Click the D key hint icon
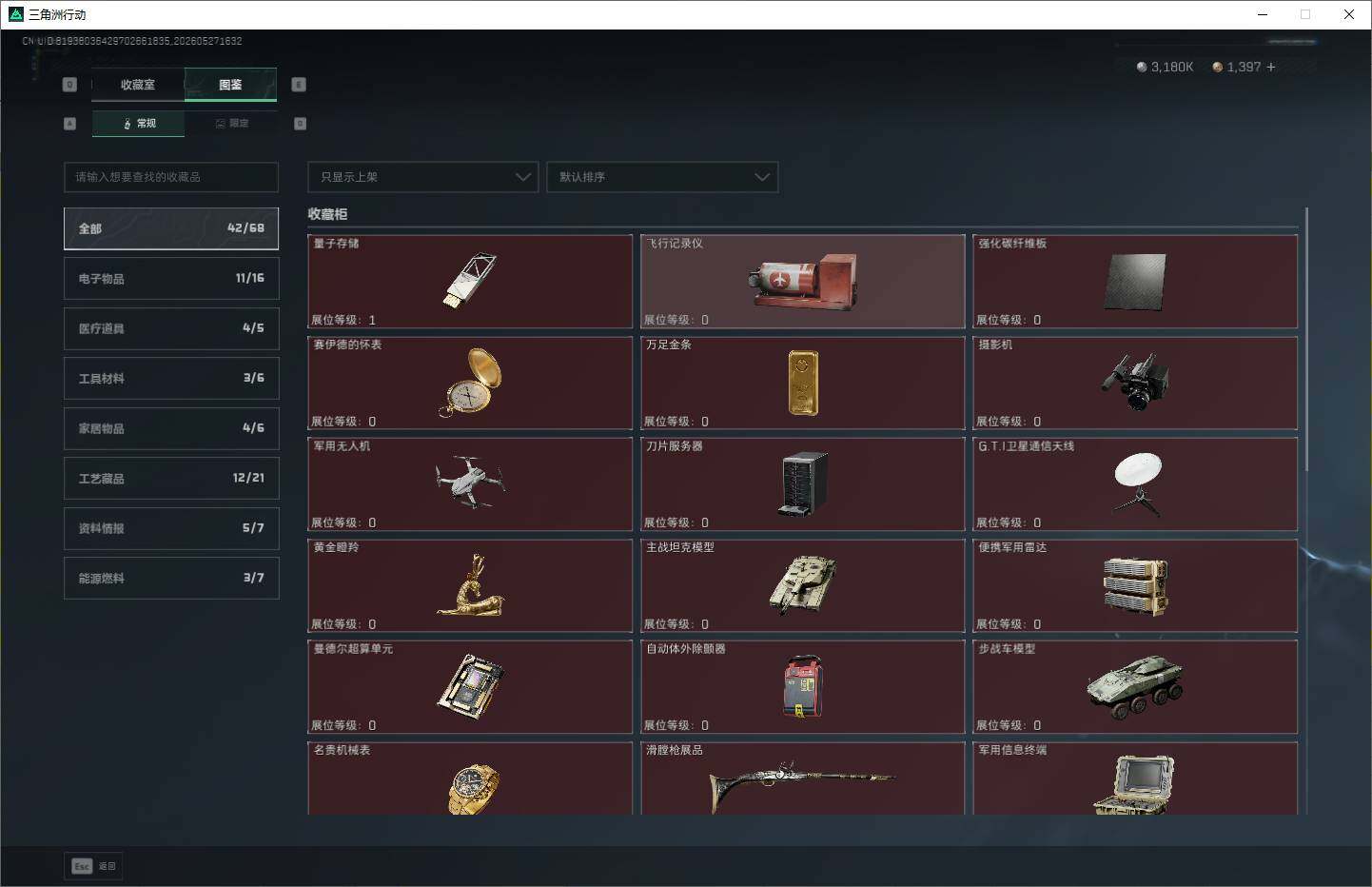The height and width of the screenshot is (887, 1372). point(301,124)
